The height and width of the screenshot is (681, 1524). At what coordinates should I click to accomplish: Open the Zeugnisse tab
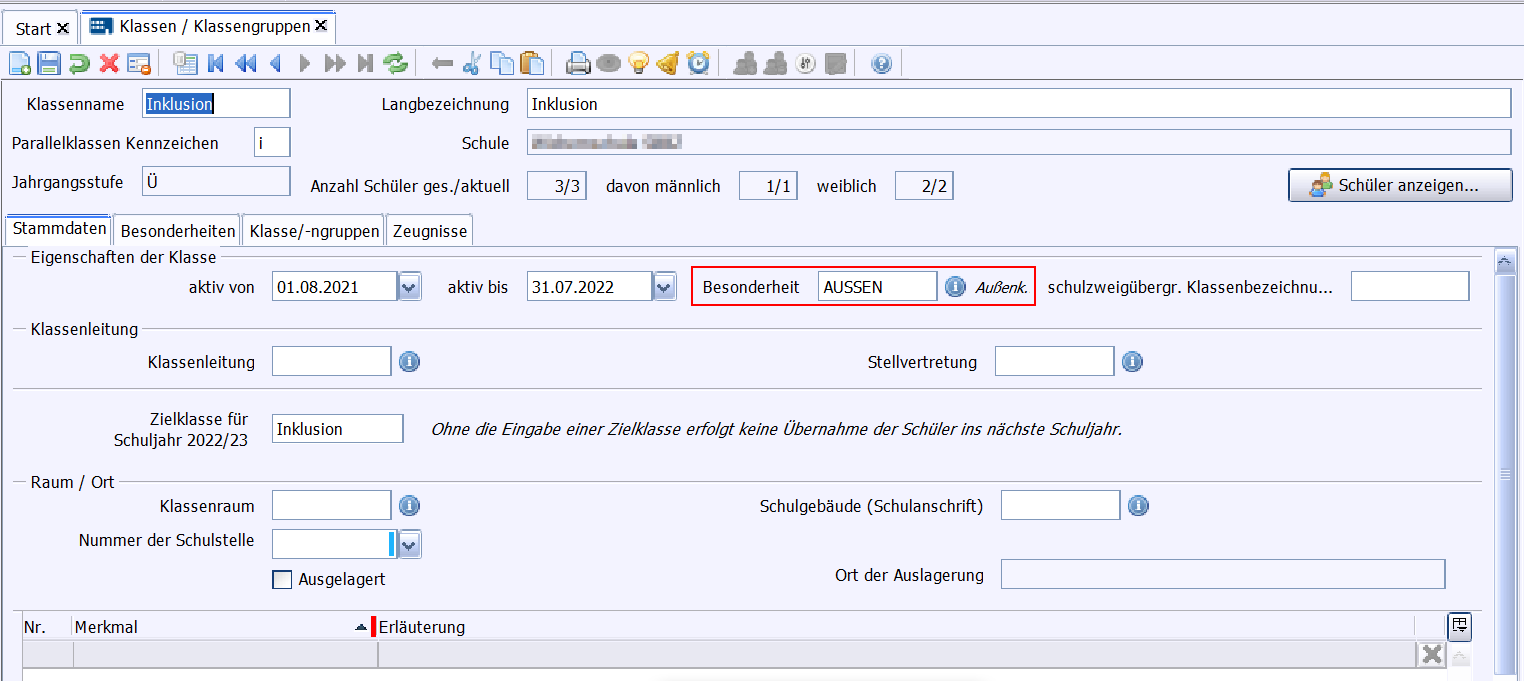click(x=429, y=231)
